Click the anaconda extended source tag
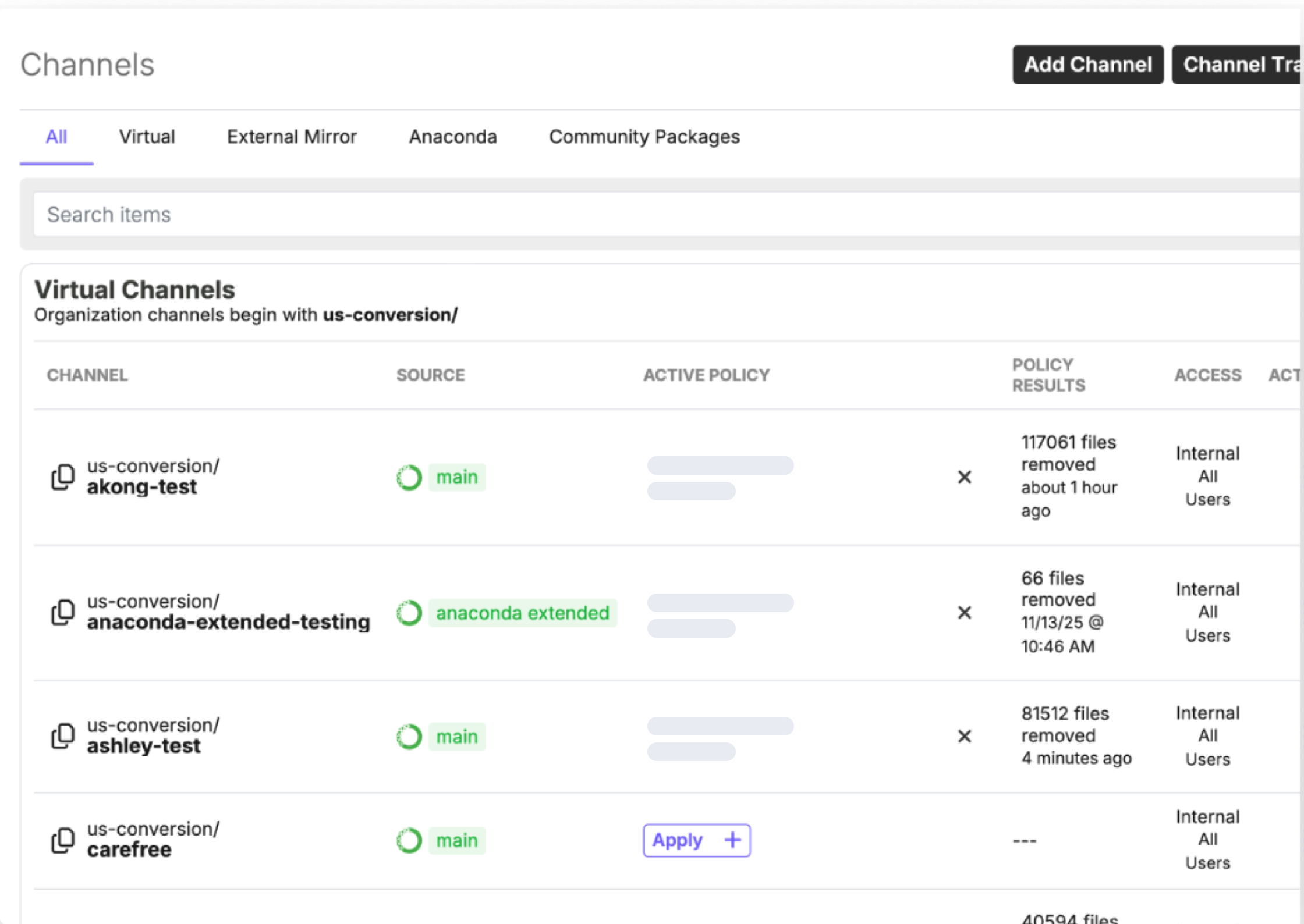 [x=522, y=613]
